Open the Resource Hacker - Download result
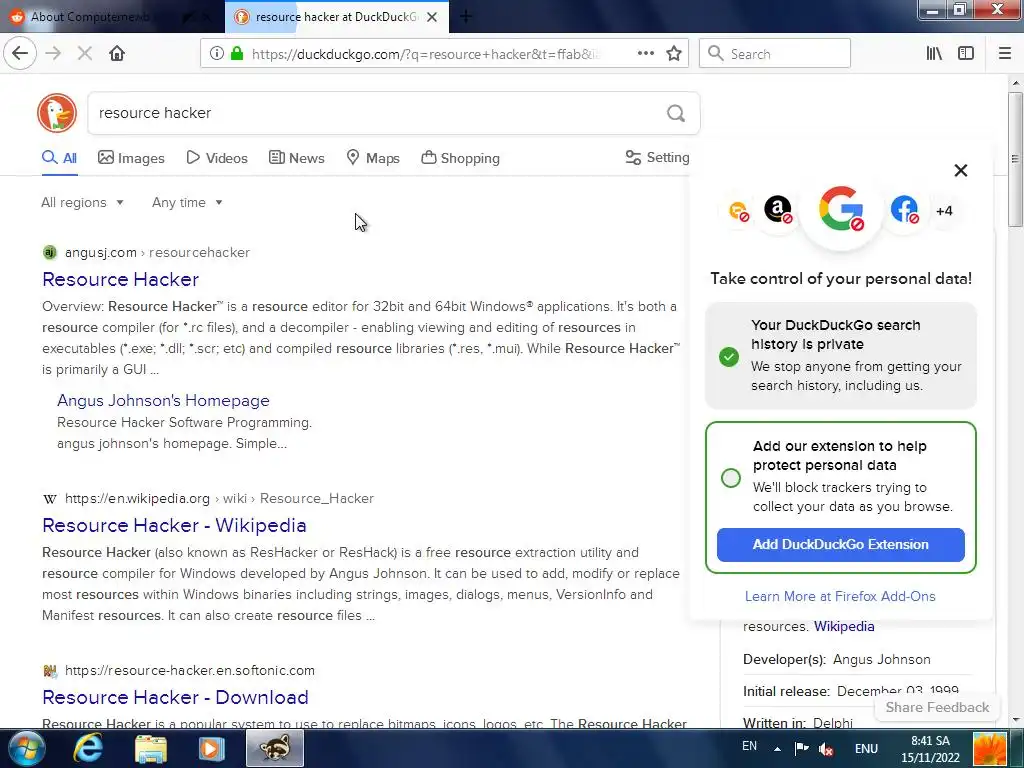1024x768 pixels. click(x=175, y=697)
